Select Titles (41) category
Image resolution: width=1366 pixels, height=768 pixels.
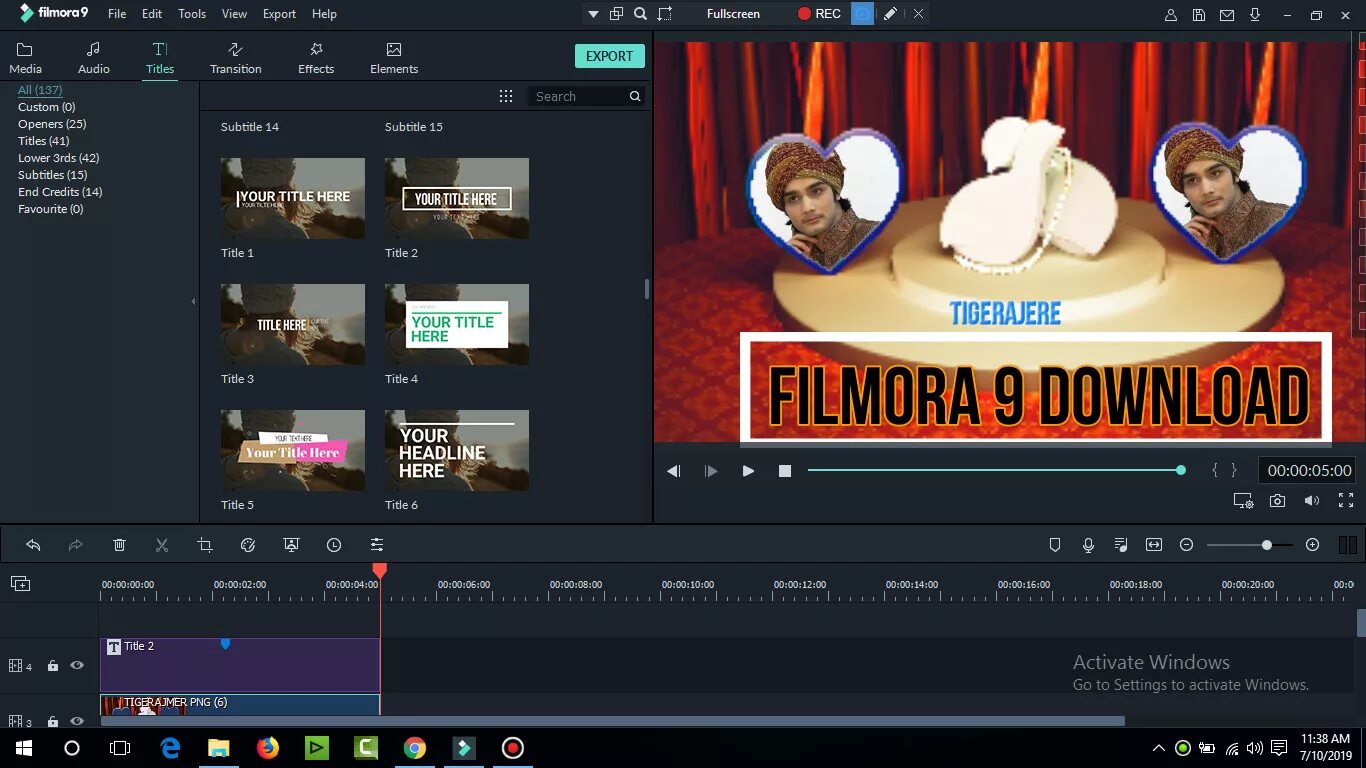(43, 141)
